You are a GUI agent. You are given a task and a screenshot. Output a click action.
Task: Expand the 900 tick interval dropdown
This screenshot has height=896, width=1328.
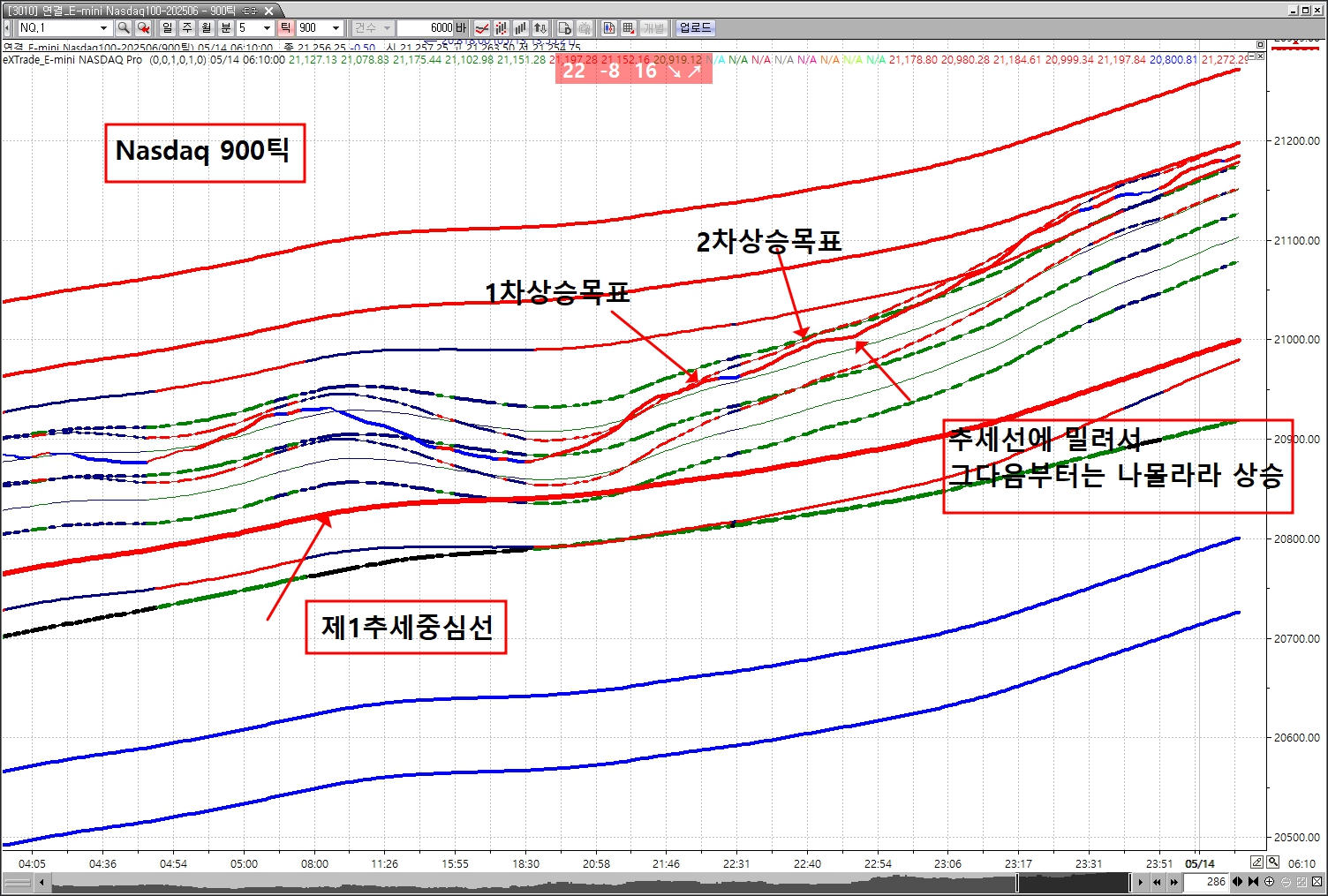(336, 28)
